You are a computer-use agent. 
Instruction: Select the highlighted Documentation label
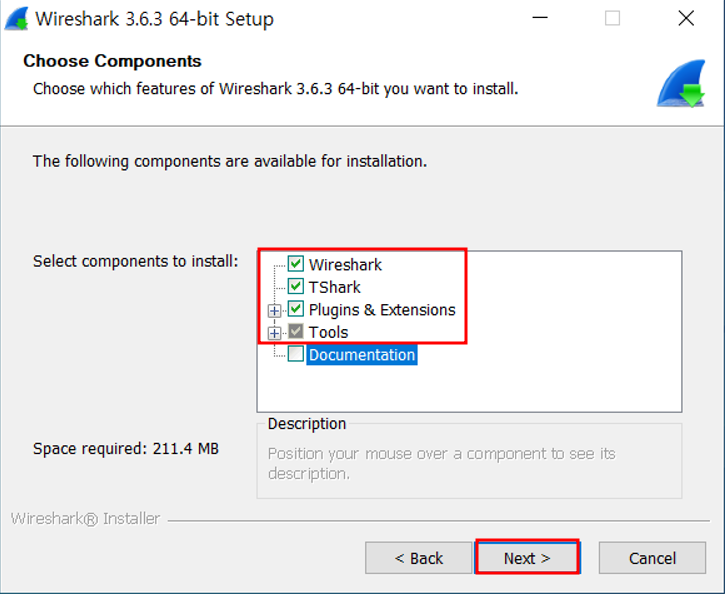click(362, 355)
